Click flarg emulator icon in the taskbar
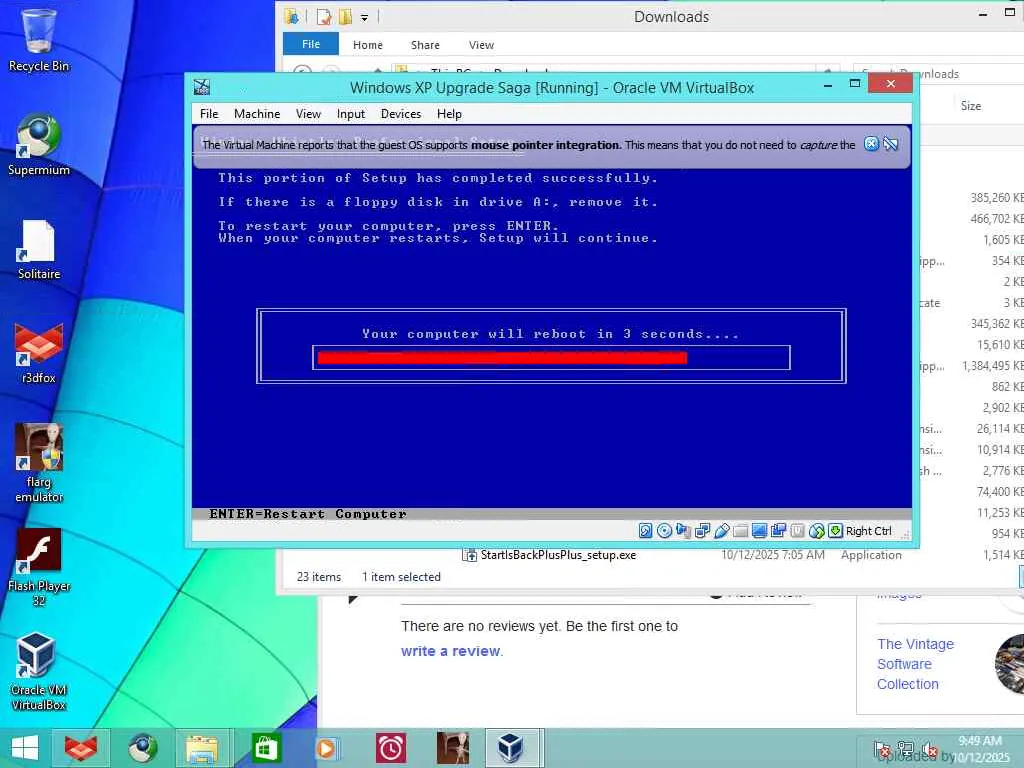Image resolution: width=1024 pixels, height=768 pixels. [453, 748]
